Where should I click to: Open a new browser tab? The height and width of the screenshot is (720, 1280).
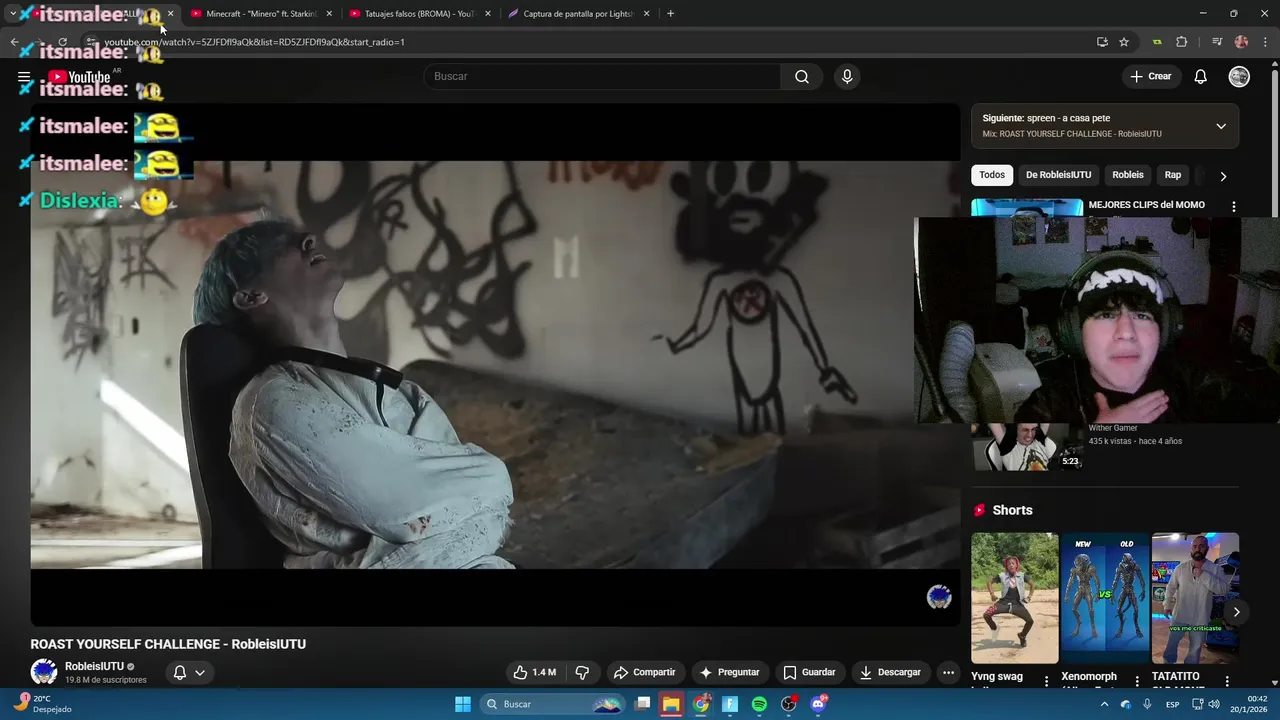(x=670, y=14)
